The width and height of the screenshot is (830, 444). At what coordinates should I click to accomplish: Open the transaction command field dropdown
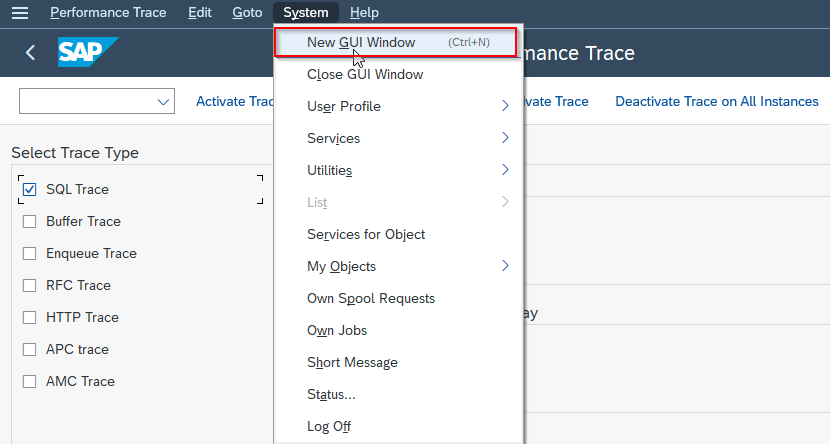[x=163, y=101]
